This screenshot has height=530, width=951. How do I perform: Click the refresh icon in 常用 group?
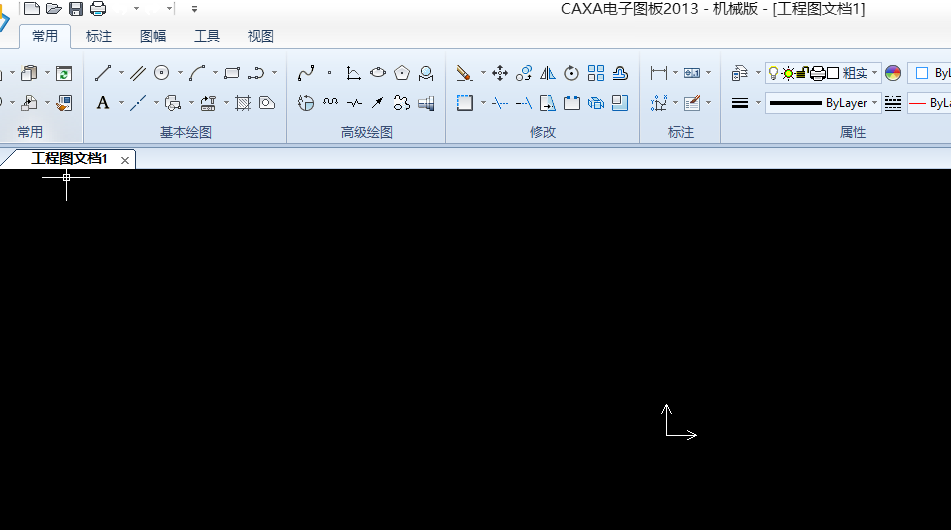pyautogui.click(x=64, y=73)
